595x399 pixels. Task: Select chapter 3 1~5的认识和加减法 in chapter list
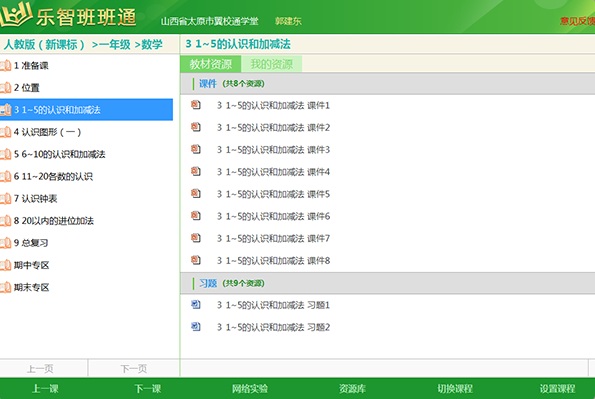[87, 110]
